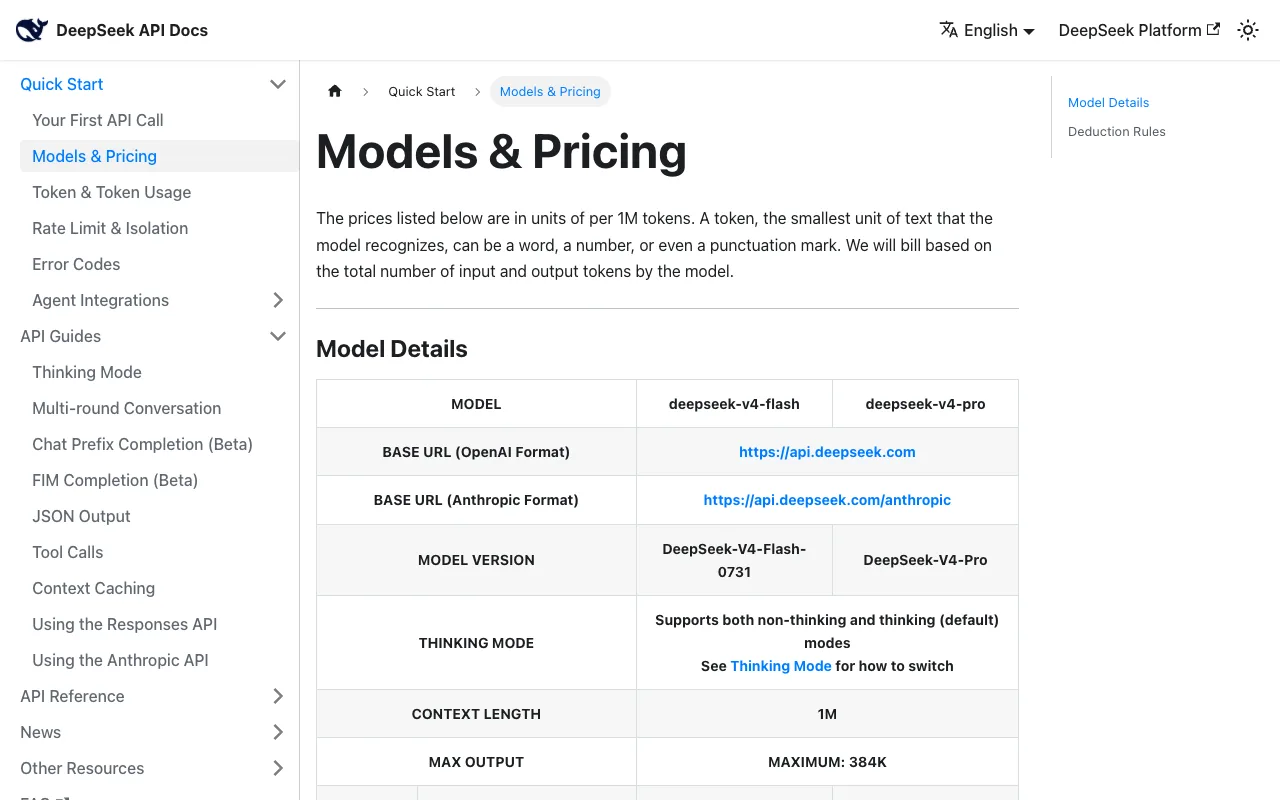Viewport: 1280px width, 800px height.
Task: Click API Guides sidebar heading
Action: (60, 336)
